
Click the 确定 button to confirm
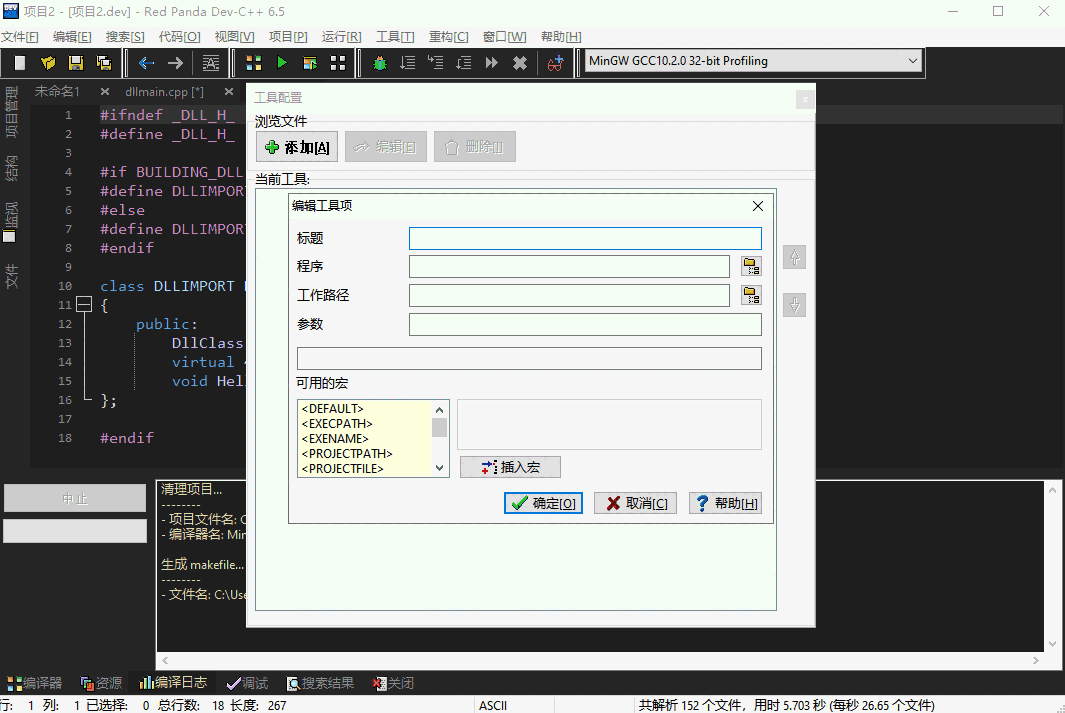543,503
